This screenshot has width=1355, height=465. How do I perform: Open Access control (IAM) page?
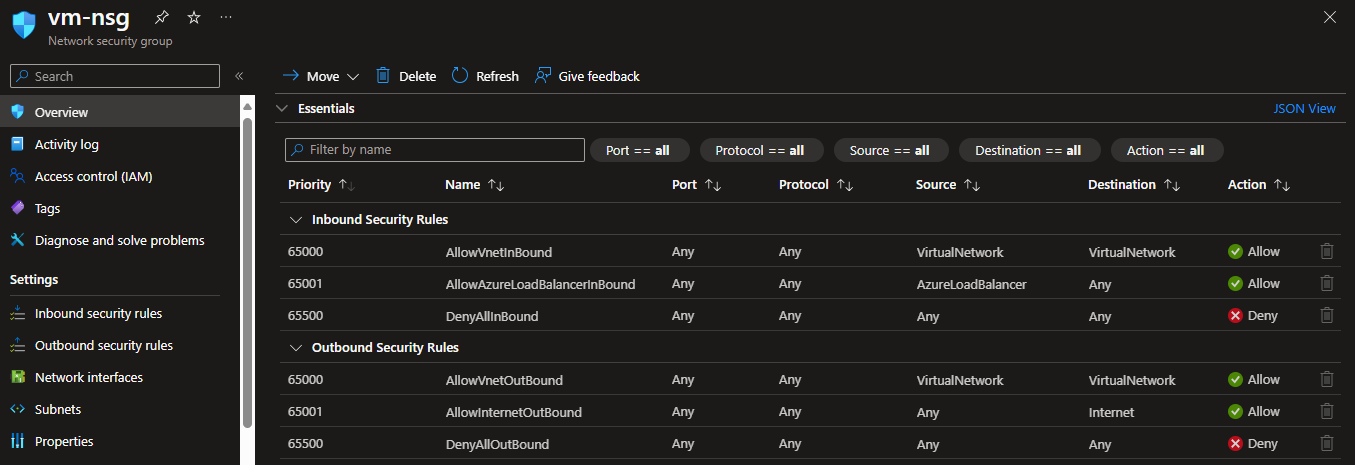point(93,176)
